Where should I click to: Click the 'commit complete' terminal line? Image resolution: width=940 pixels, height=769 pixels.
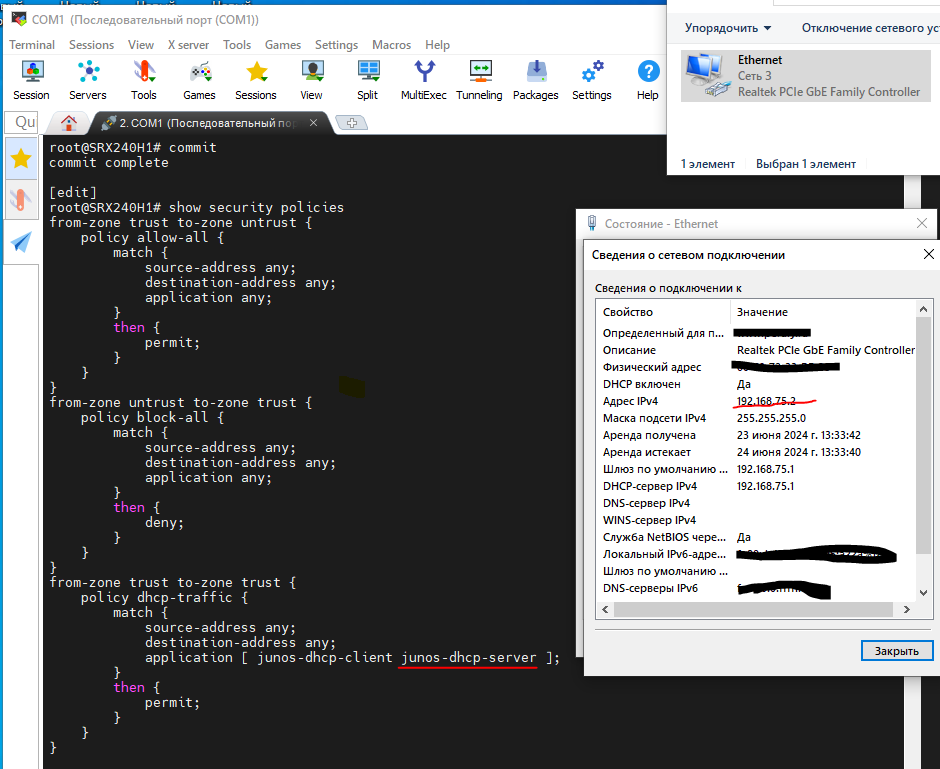point(109,162)
